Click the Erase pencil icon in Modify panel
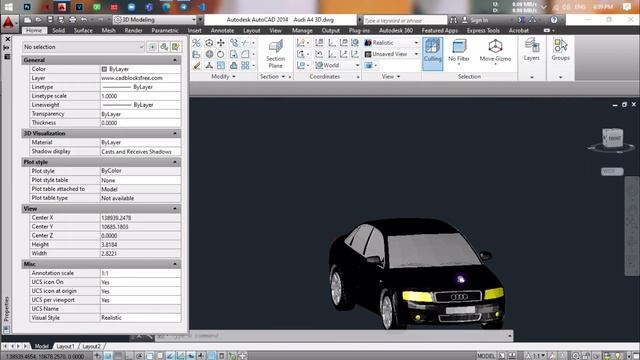640x360 pixels. point(197,65)
